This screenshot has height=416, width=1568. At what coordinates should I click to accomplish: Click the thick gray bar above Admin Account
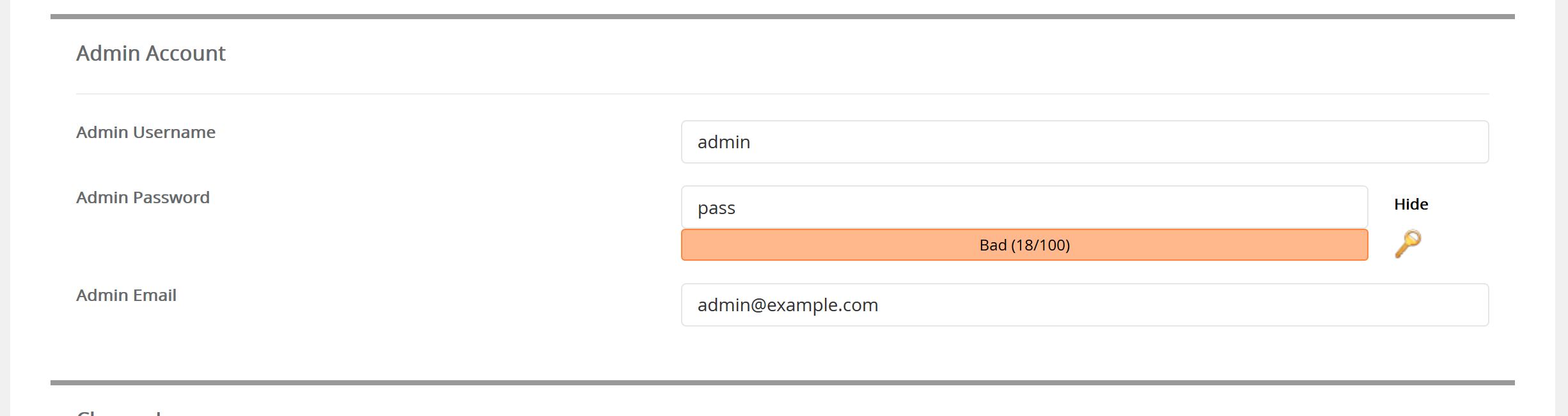coord(783,17)
